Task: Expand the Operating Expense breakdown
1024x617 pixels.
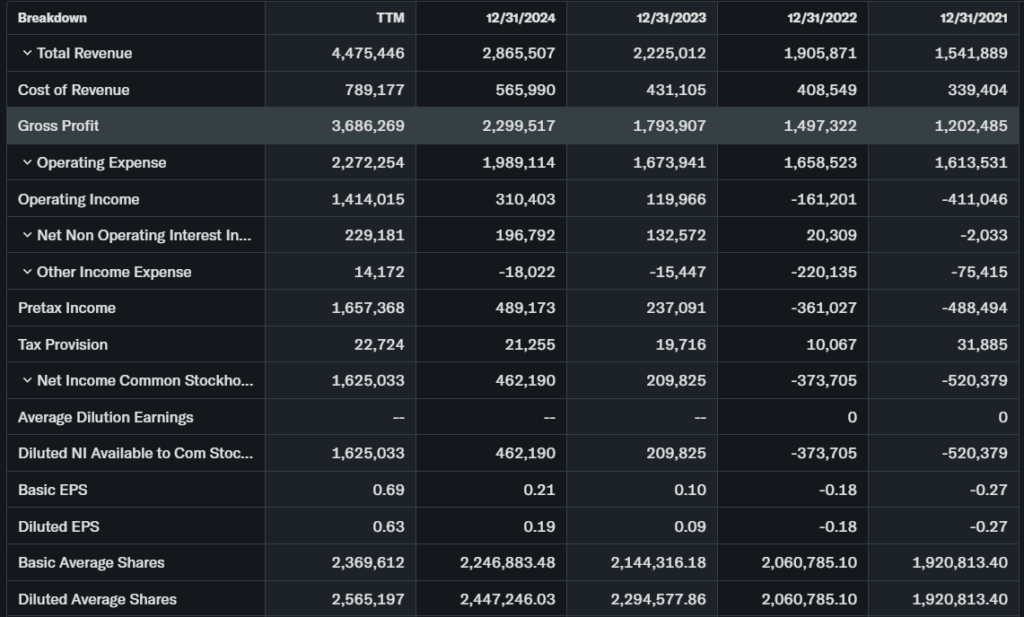Action: pyautogui.click(x=27, y=162)
